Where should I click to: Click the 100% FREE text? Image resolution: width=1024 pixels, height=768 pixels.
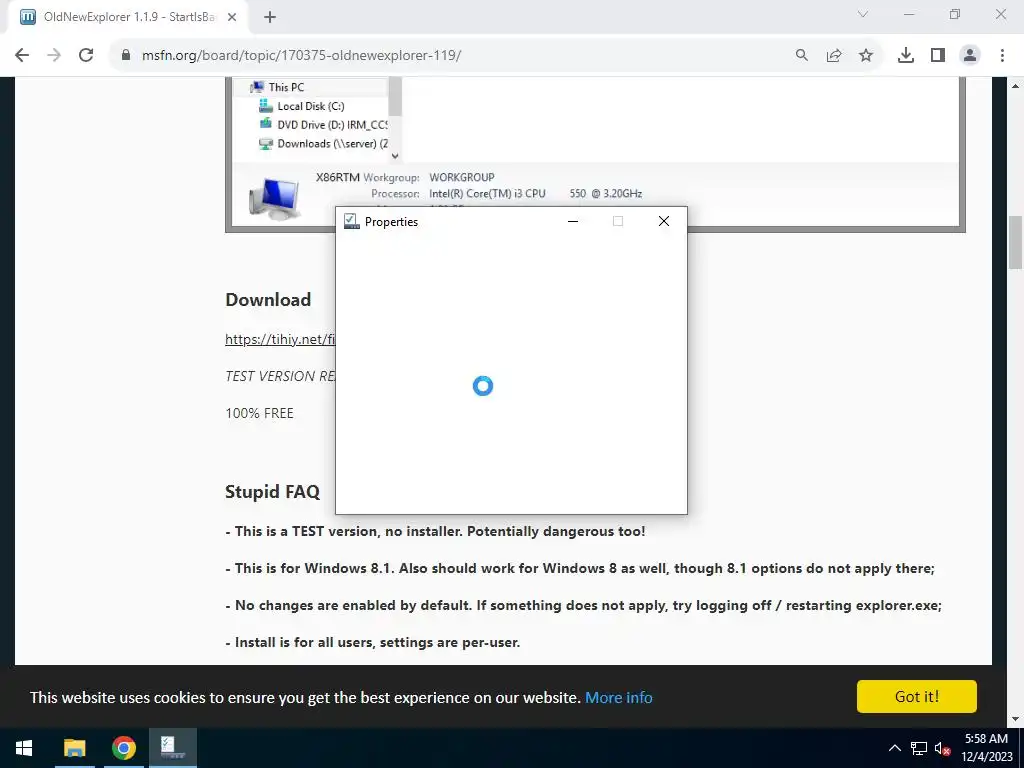(x=259, y=413)
